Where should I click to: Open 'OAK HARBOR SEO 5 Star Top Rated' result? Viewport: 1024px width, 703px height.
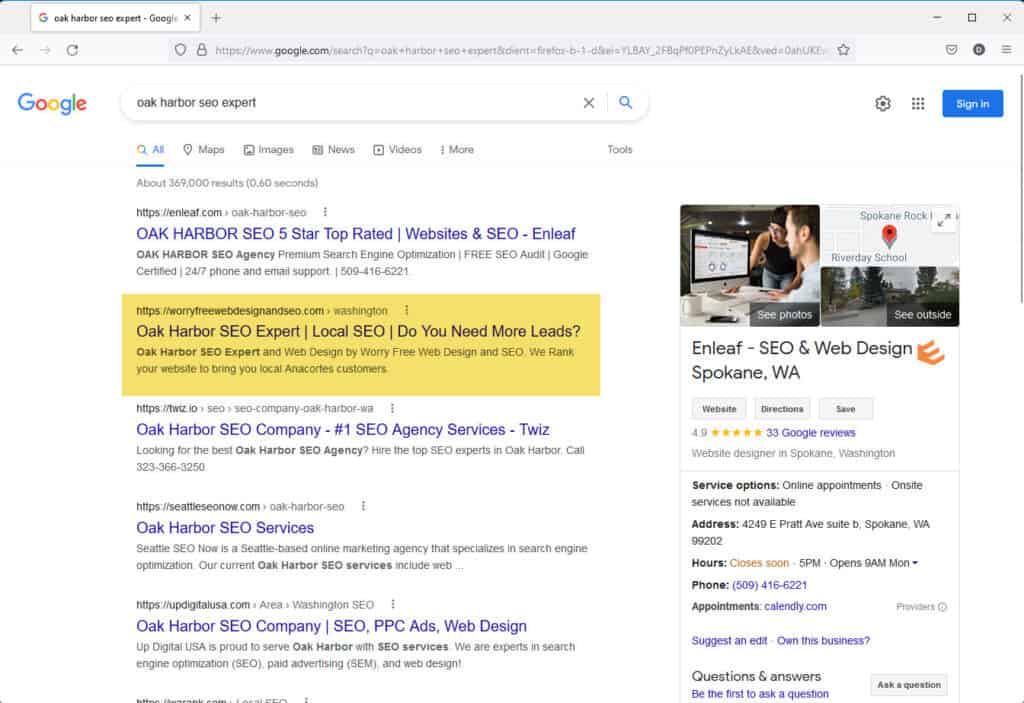[x=356, y=234]
